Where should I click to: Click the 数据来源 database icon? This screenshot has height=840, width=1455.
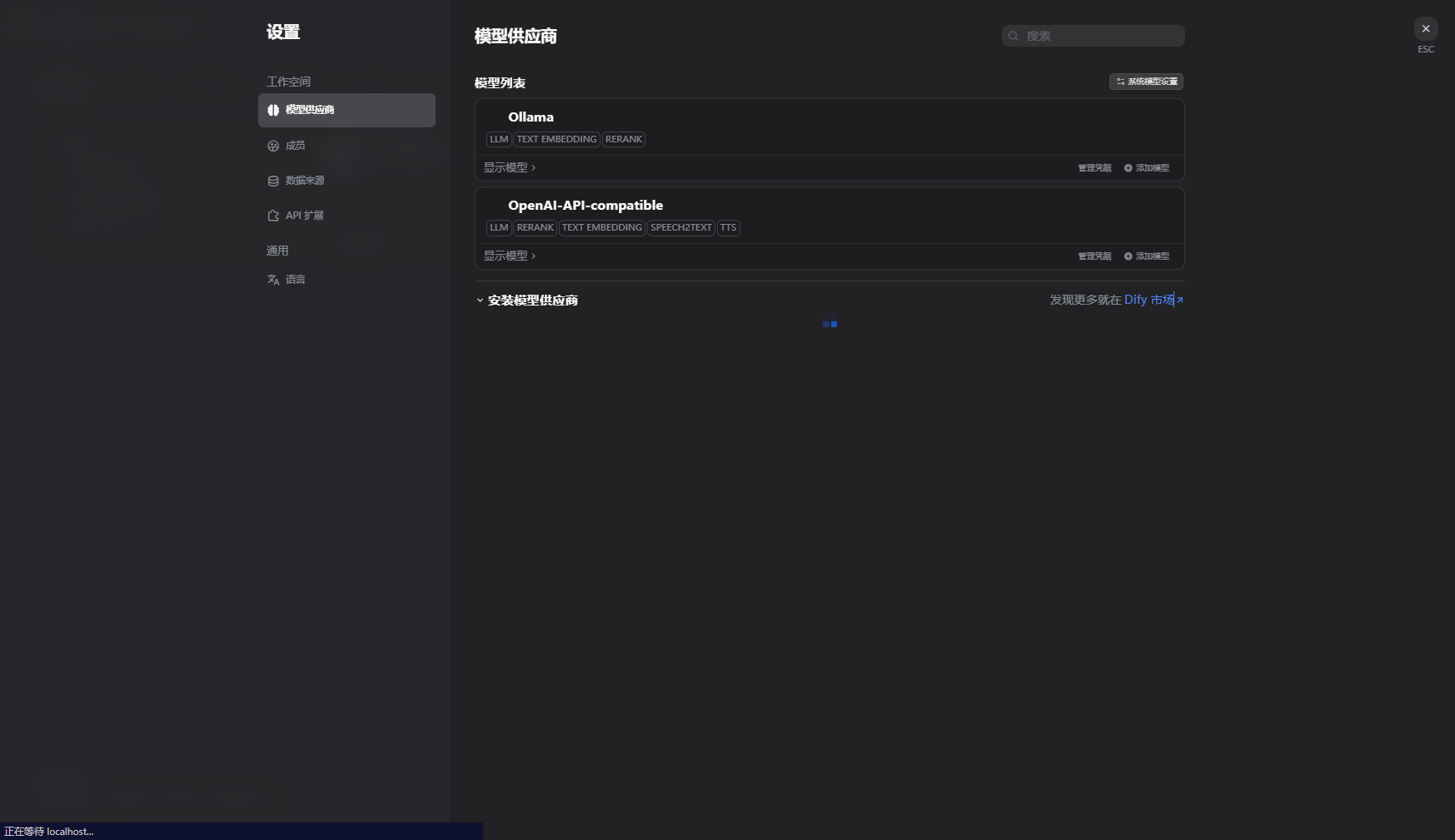(x=273, y=181)
